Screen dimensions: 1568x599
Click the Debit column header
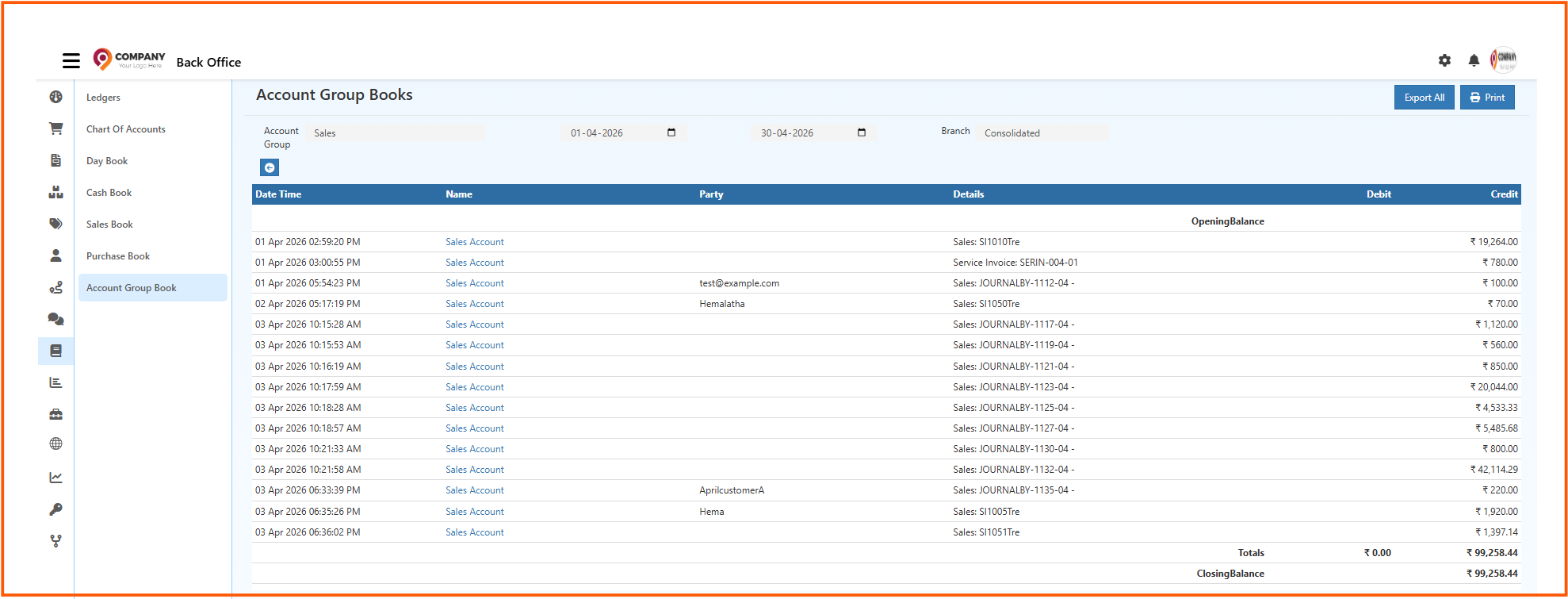1379,194
